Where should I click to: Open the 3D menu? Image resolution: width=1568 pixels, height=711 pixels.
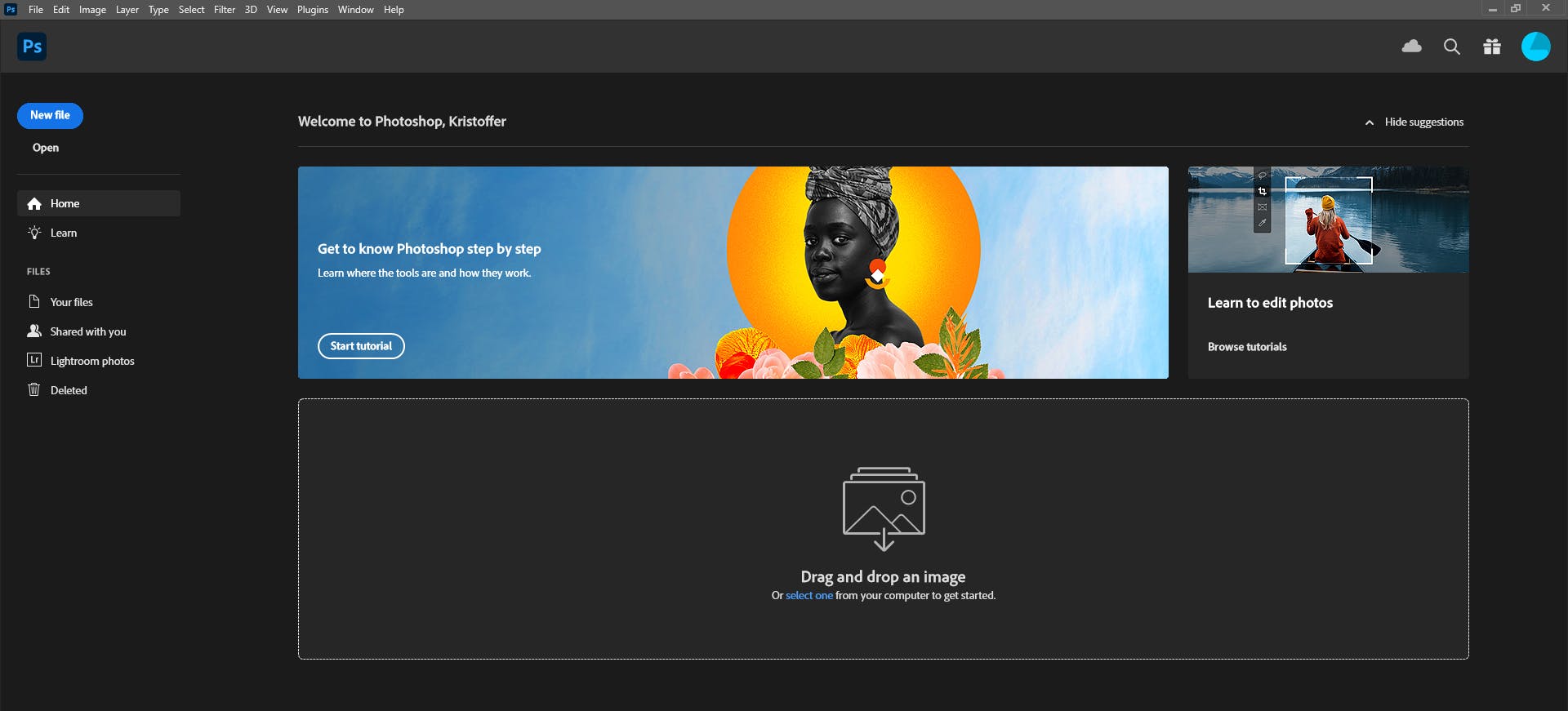click(x=251, y=10)
